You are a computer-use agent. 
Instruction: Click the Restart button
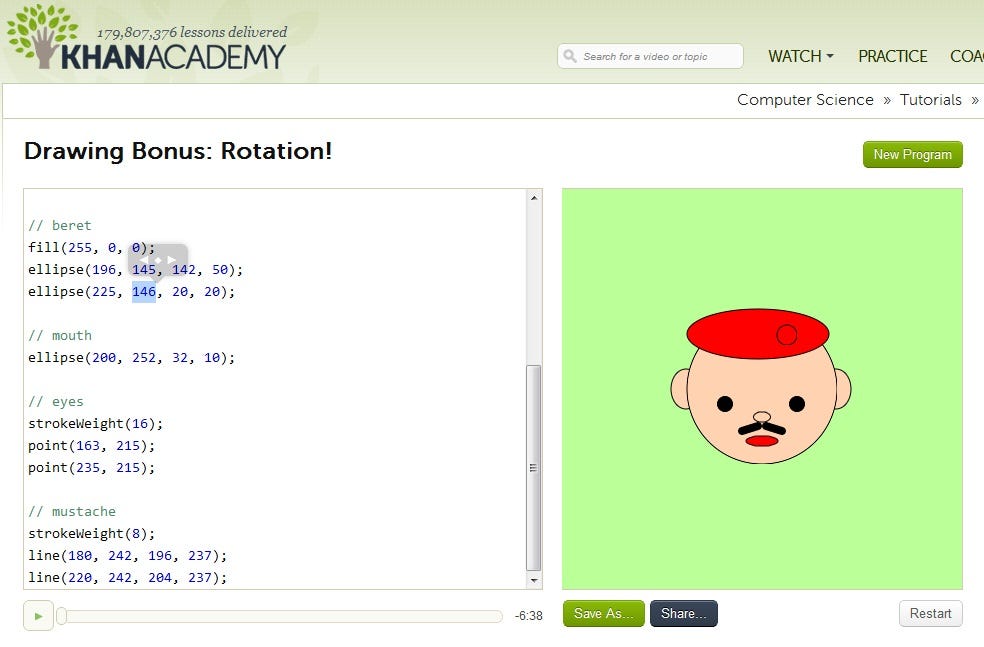click(x=929, y=613)
